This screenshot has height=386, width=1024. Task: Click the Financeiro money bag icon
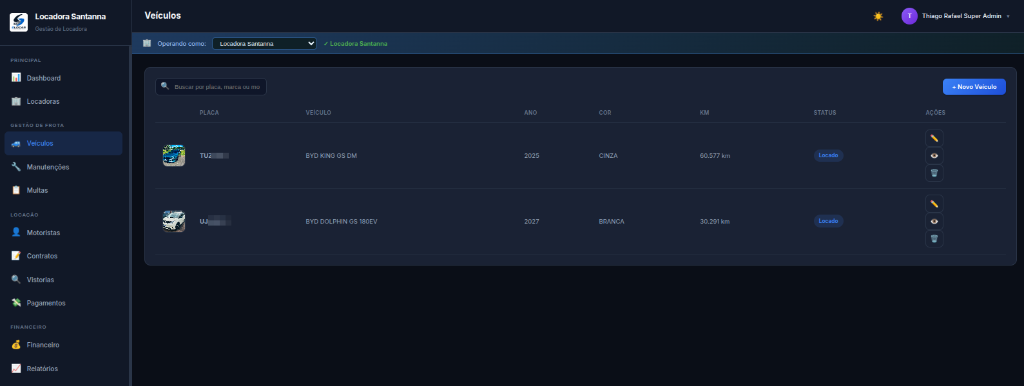(16, 344)
